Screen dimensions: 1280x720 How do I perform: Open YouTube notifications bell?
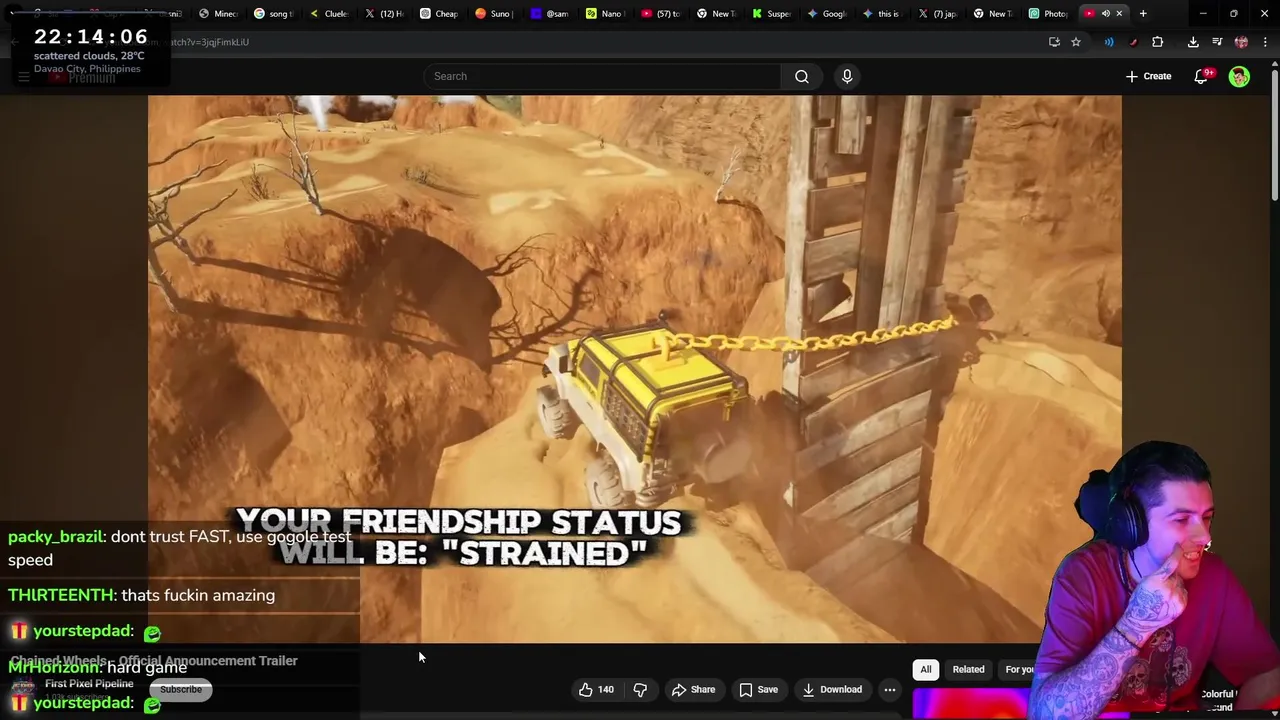pos(1202,76)
